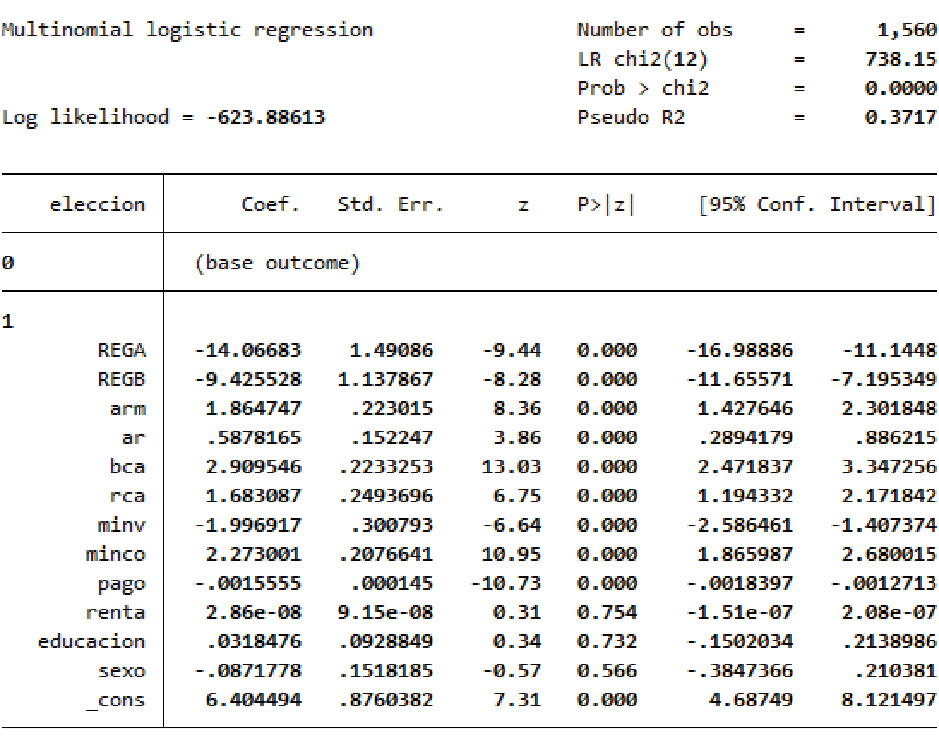This screenshot has height=744, width=939.
Task: Click the Log likelihood value -623.88613
Action: (x=265, y=117)
